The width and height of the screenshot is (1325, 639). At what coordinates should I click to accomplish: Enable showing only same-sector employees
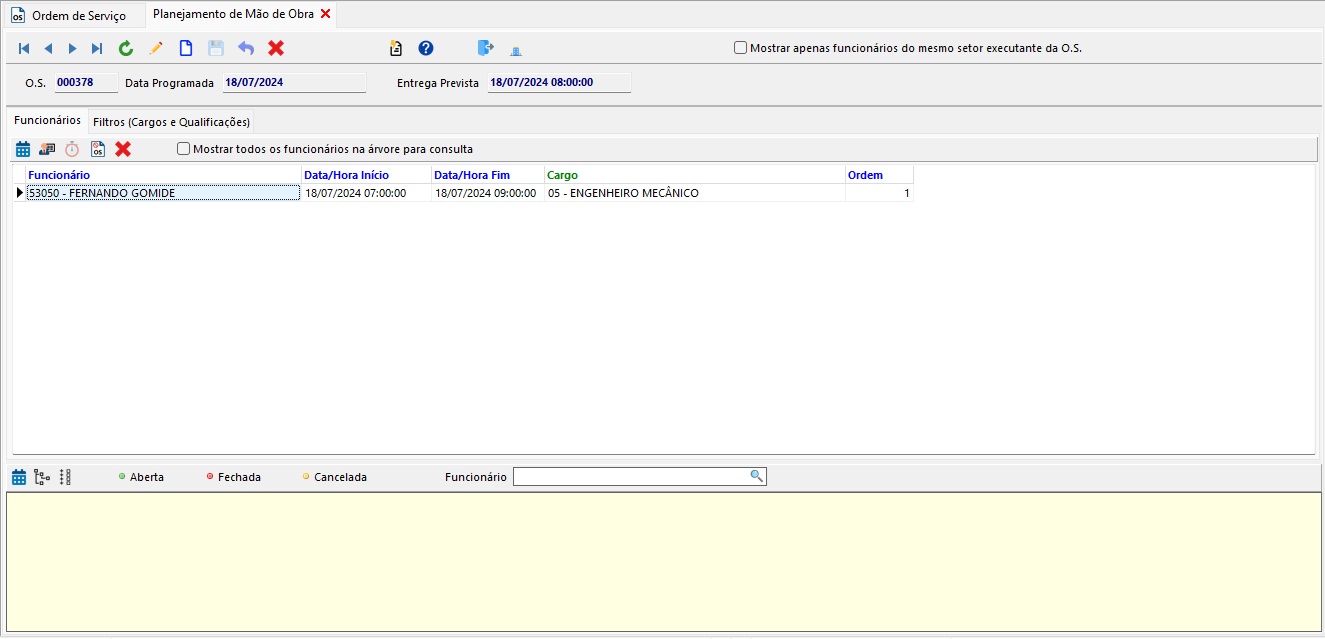coord(740,47)
